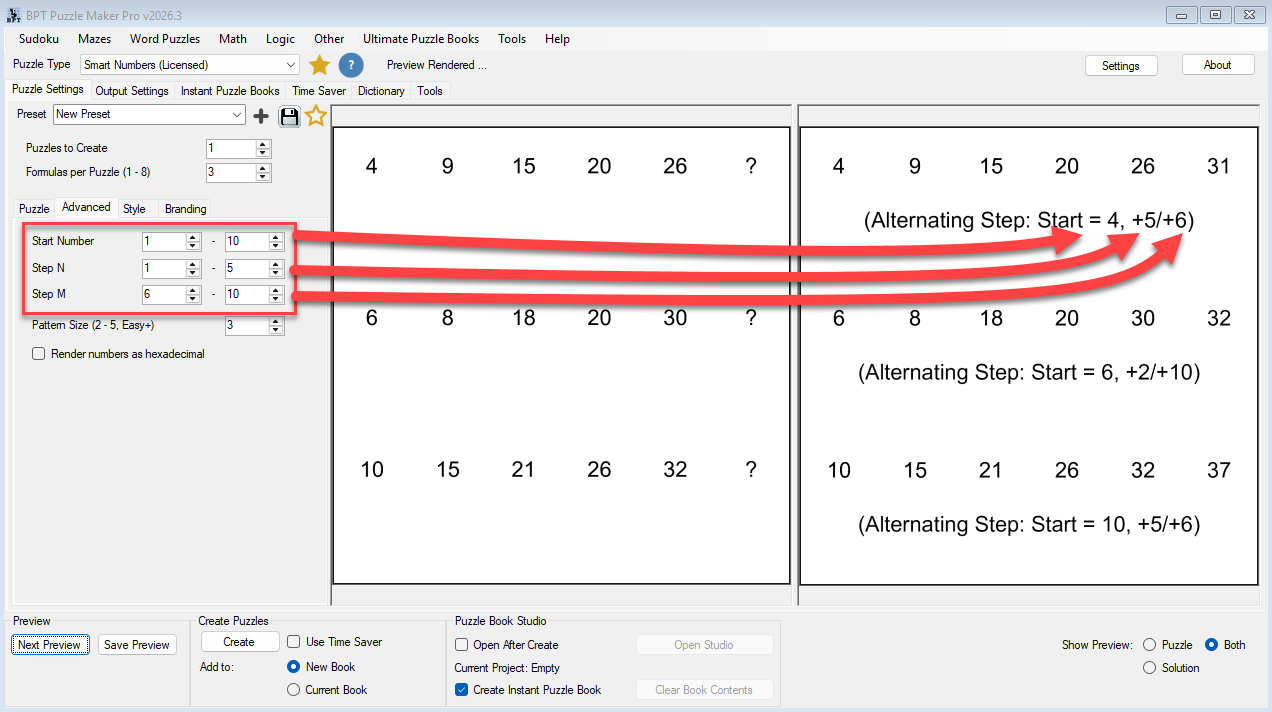
Task: Switch to the Time Saver tab
Action: click(x=319, y=91)
